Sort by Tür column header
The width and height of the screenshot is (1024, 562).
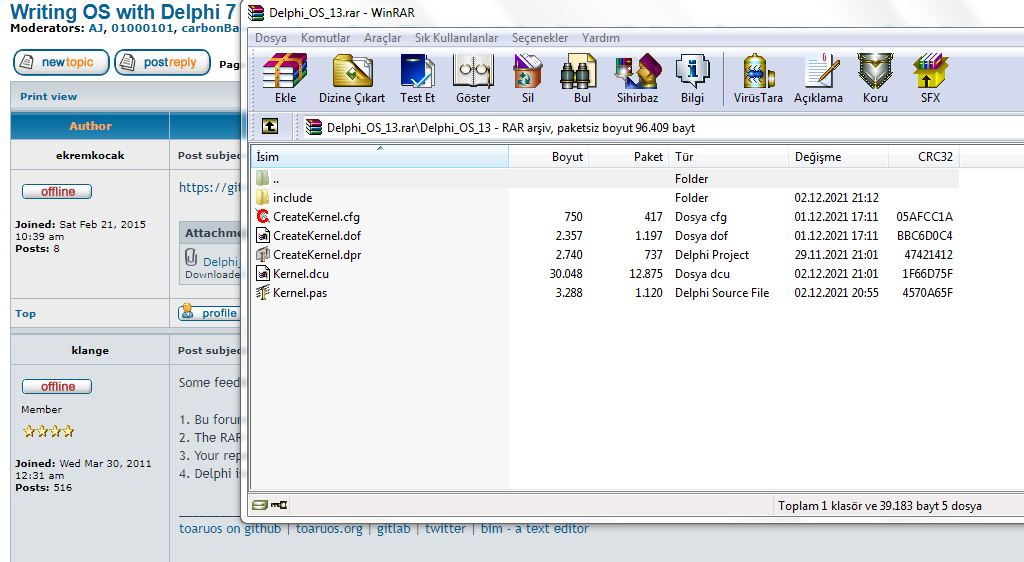tap(729, 157)
